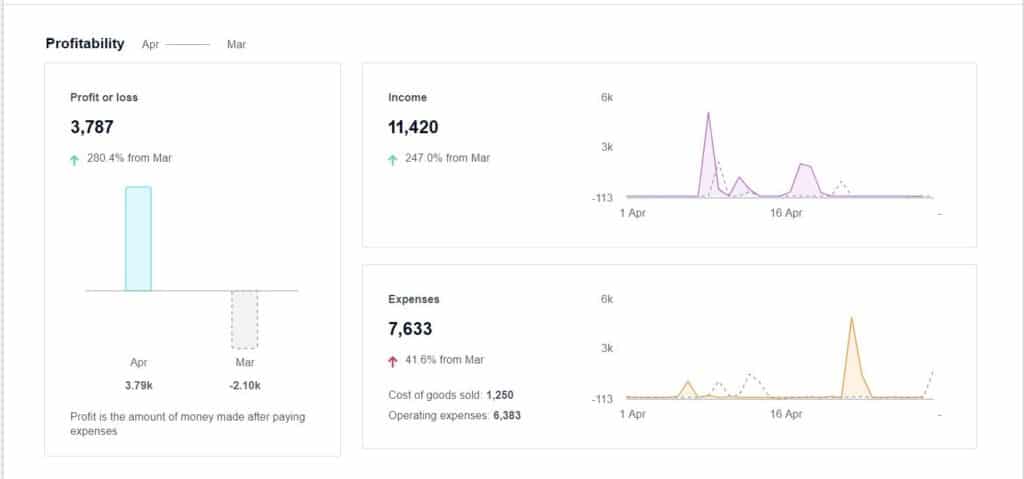
Task: Open the Income card title
Action: point(407,97)
